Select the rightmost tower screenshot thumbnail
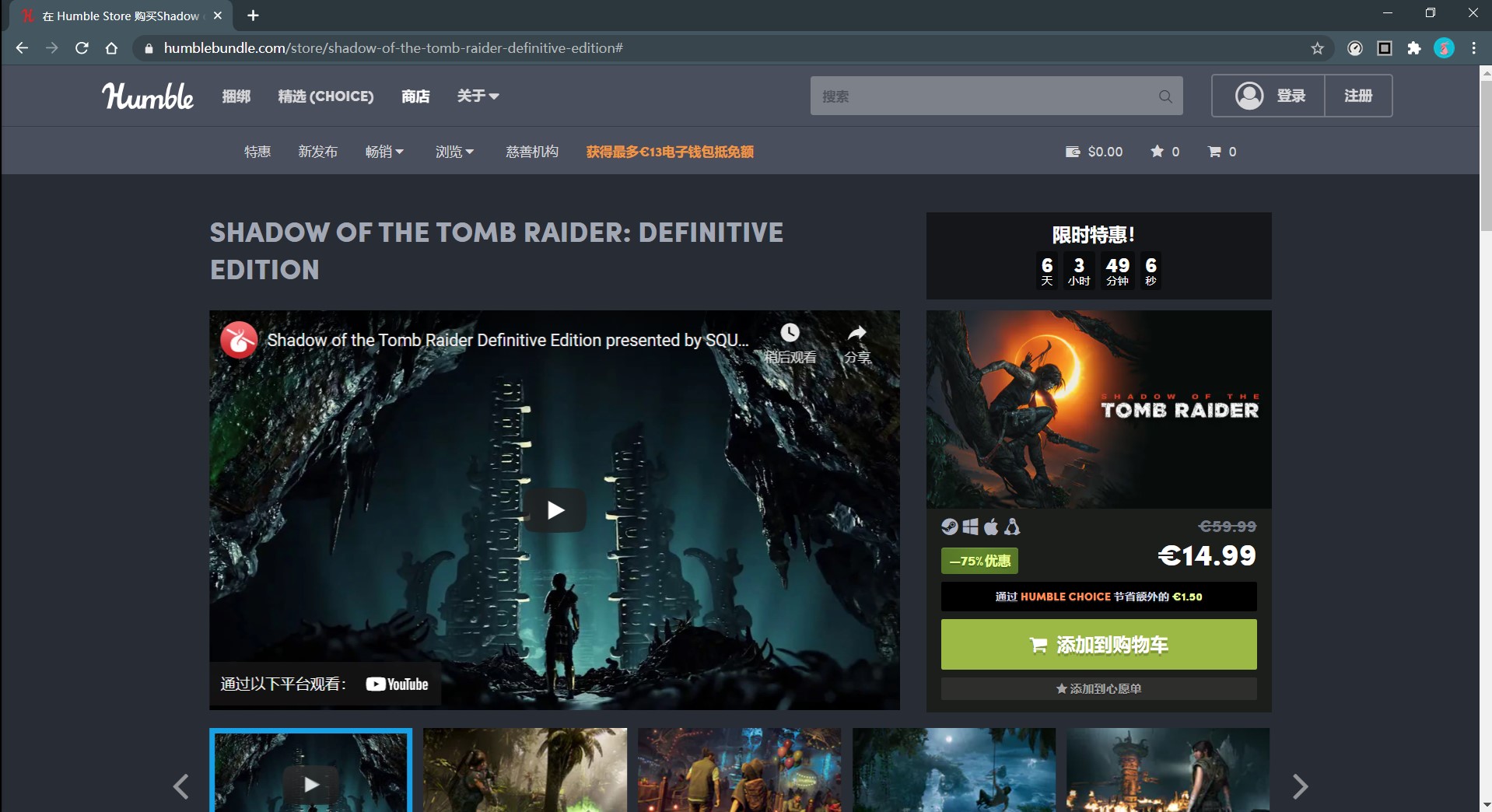This screenshot has height=812, width=1492. (1168, 770)
